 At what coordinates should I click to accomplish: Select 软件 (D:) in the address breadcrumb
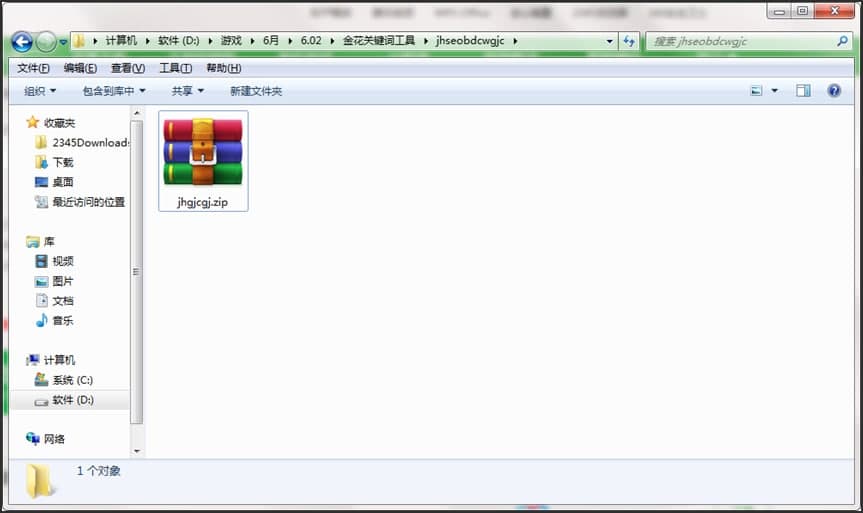178,41
